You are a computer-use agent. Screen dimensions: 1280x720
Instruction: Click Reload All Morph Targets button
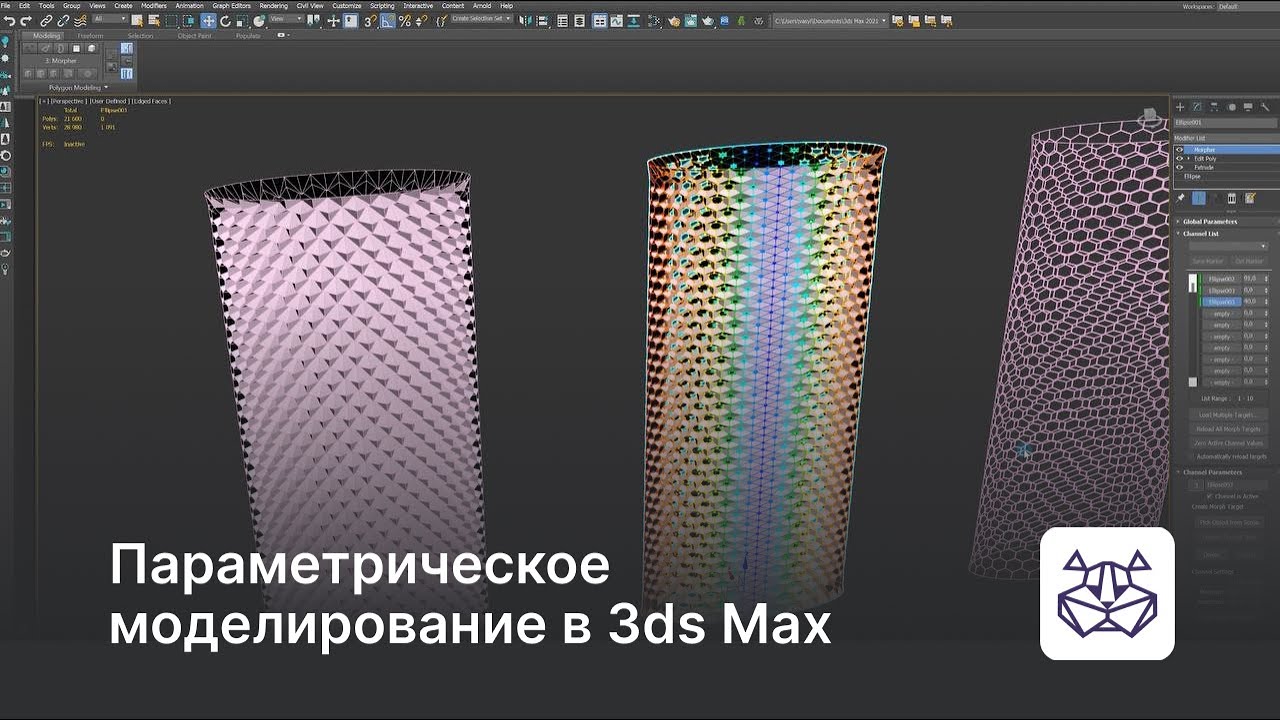point(1229,428)
